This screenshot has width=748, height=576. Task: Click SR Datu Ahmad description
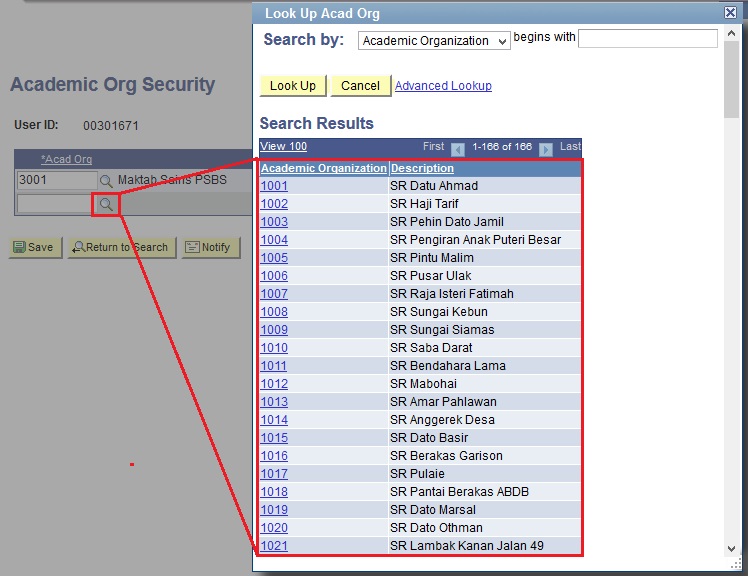click(x=434, y=186)
